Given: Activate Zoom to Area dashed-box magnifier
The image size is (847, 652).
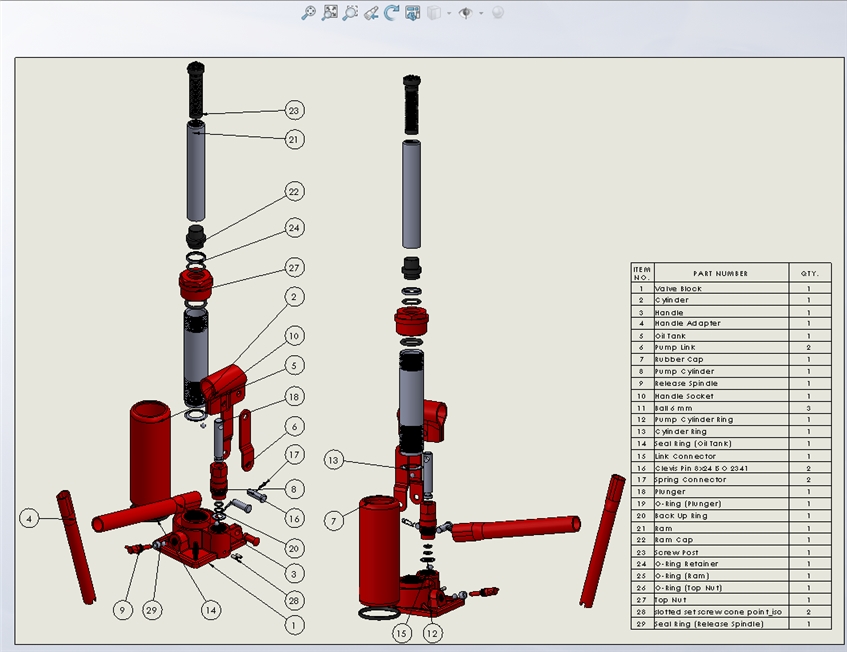Looking at the screenshot, I should coord(351,12).
